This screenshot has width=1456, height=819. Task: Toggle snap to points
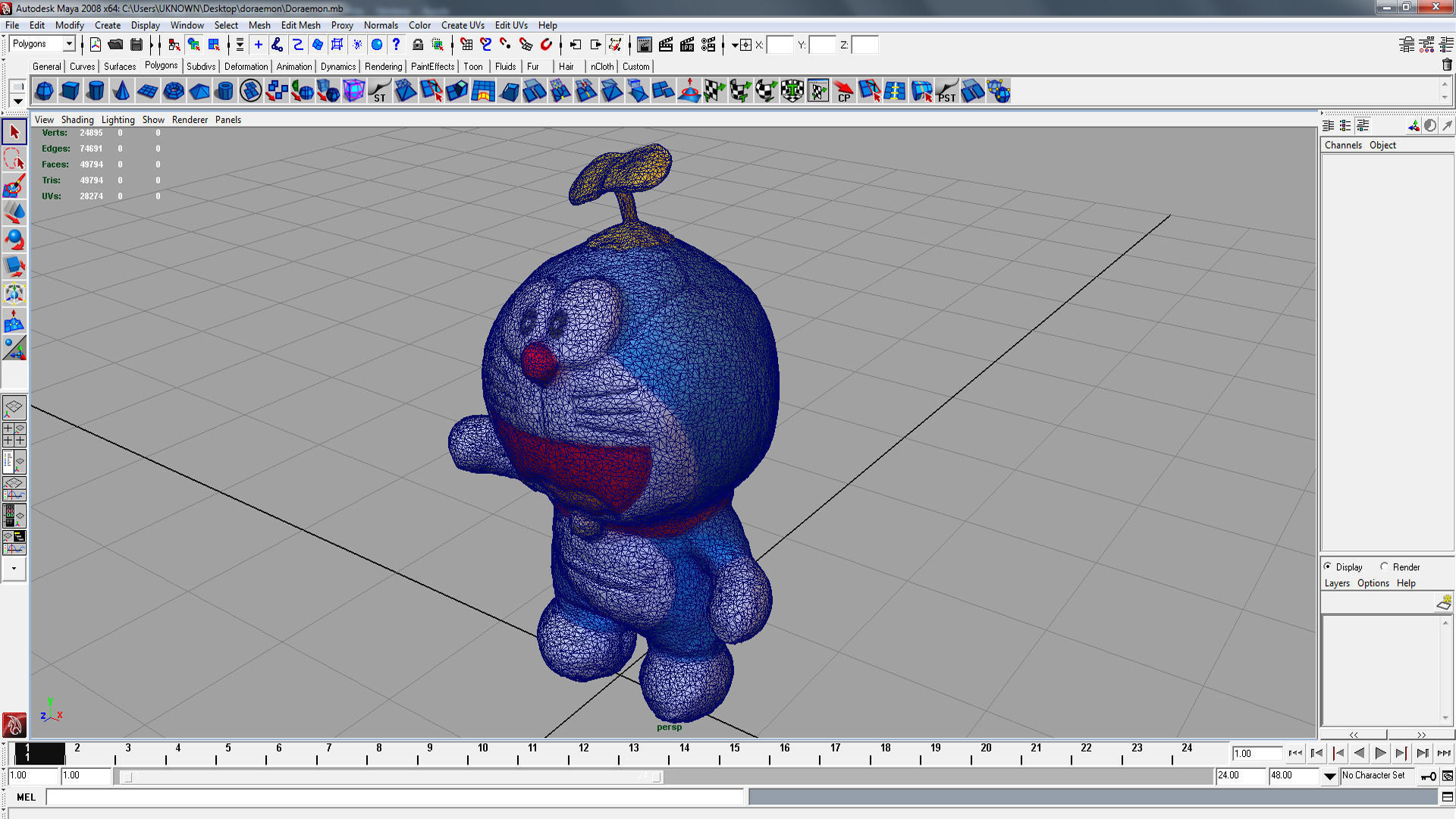tap(506, 45)
